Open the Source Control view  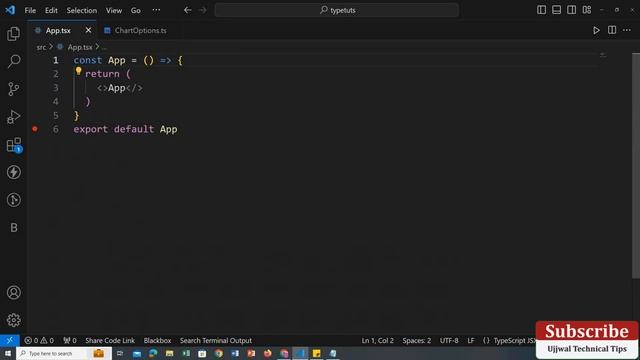tap(13, 89)
